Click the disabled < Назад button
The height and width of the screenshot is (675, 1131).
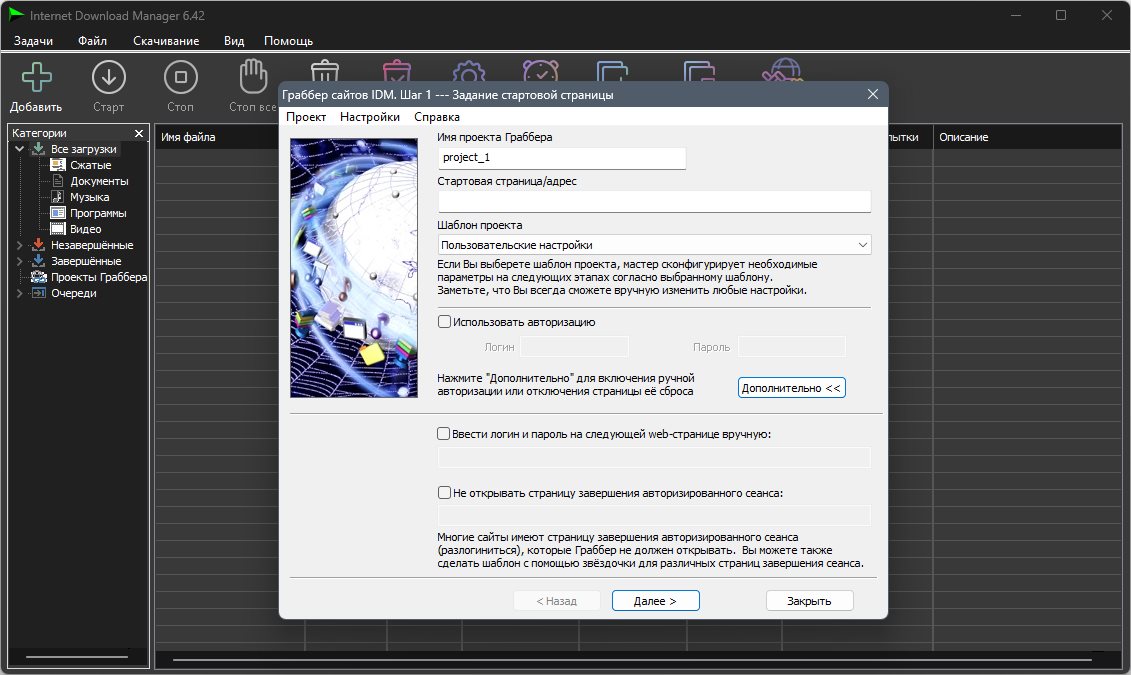coord(556,601)
